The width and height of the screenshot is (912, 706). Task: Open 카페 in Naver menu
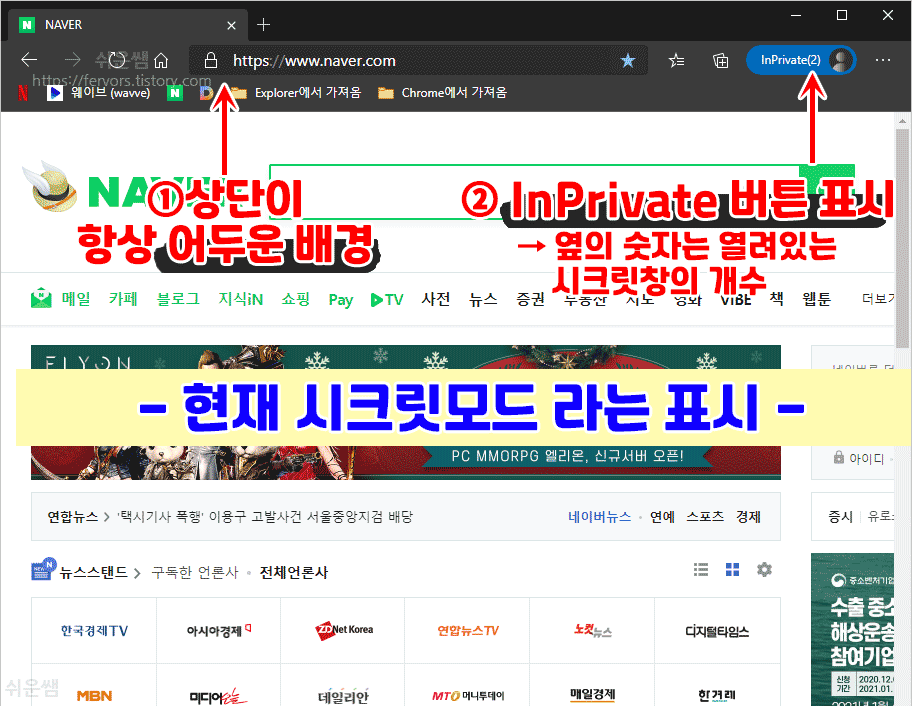pos(123,299)
